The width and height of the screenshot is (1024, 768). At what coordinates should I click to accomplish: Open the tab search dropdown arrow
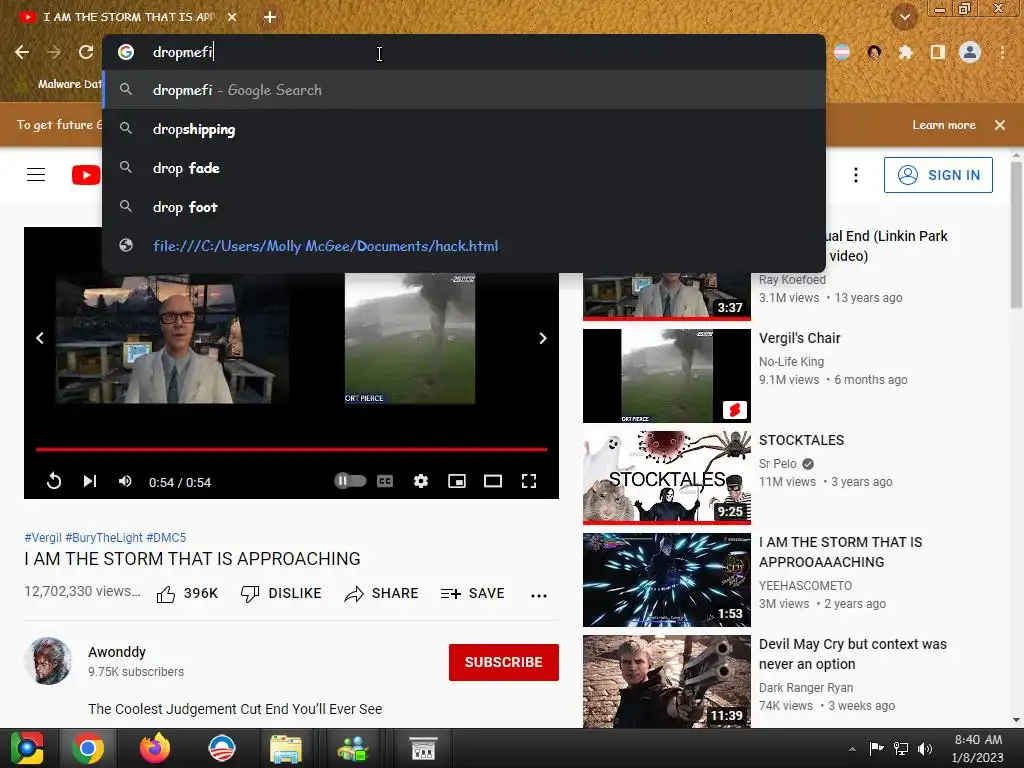point(904,17)
